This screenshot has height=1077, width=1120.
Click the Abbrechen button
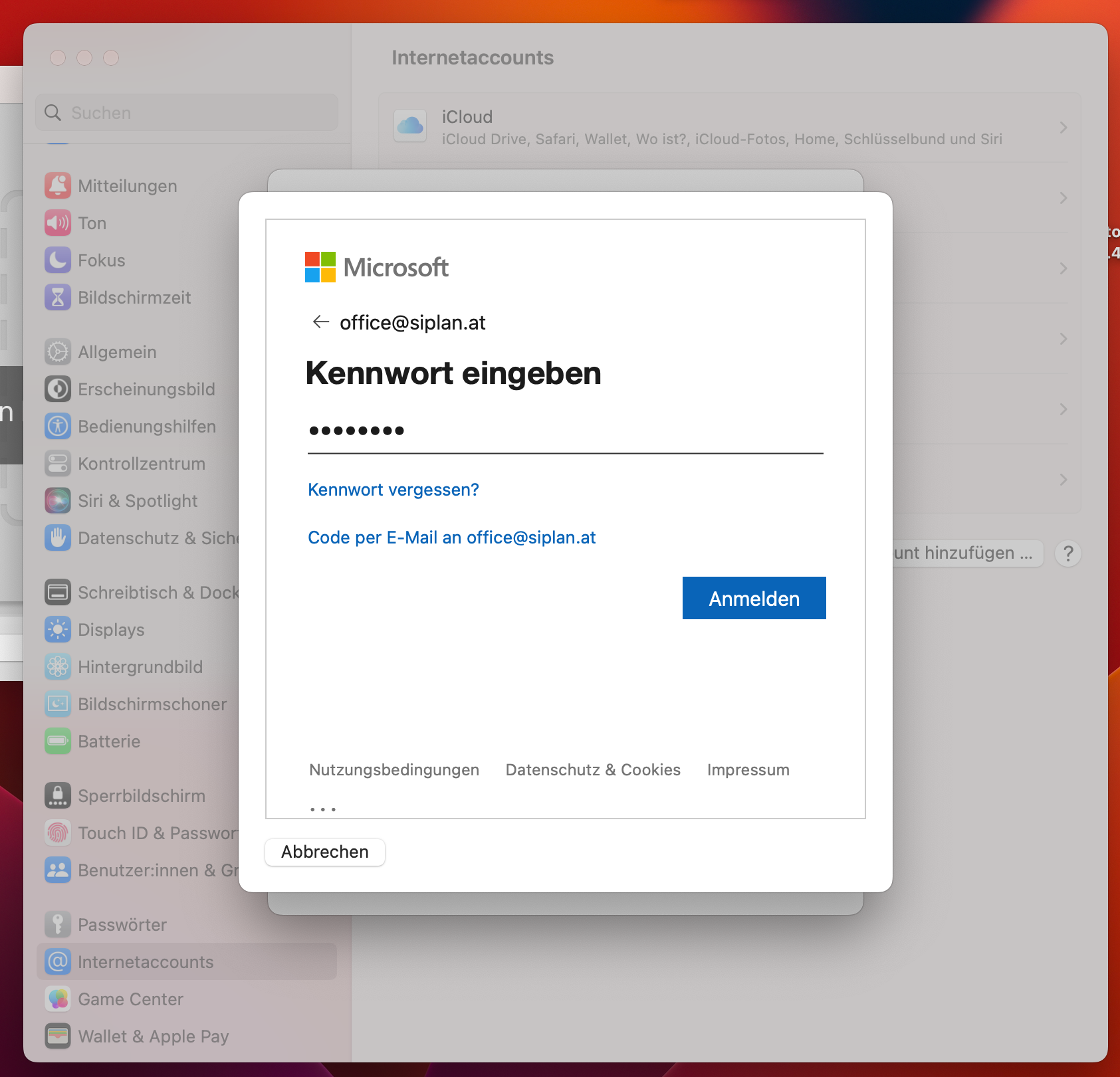(325, 852)
